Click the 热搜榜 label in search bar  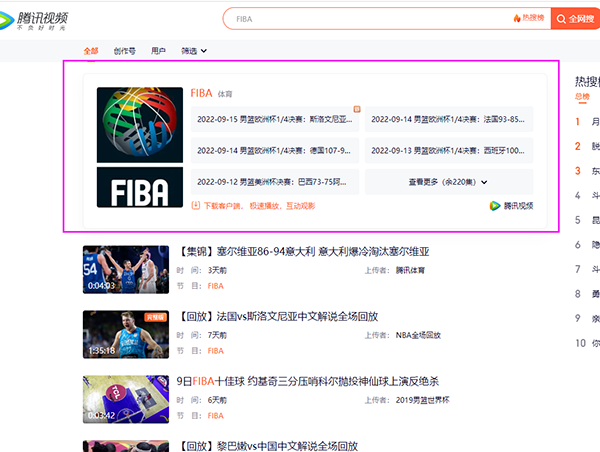coord(533,18)
